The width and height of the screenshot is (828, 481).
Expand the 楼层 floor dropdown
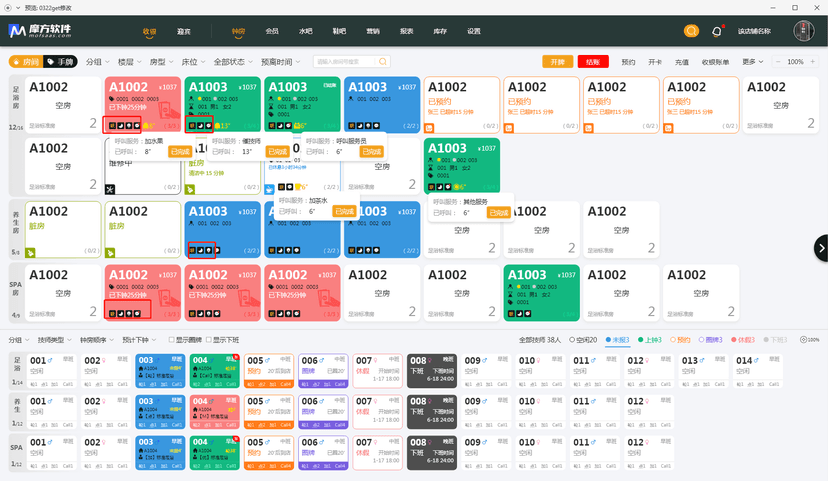(x=129, y=62)
